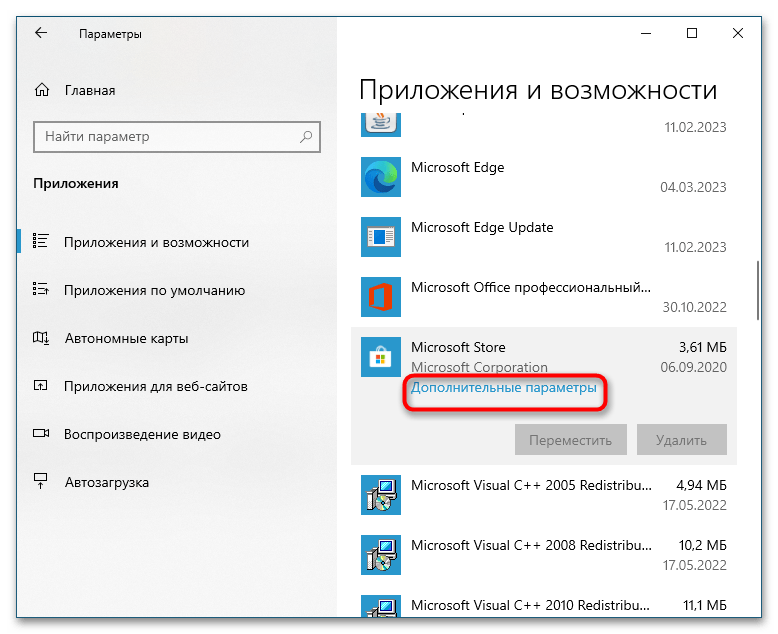Click the Удалить button
The height and width of the screenshot is (634, 778).
click(682, 440)
